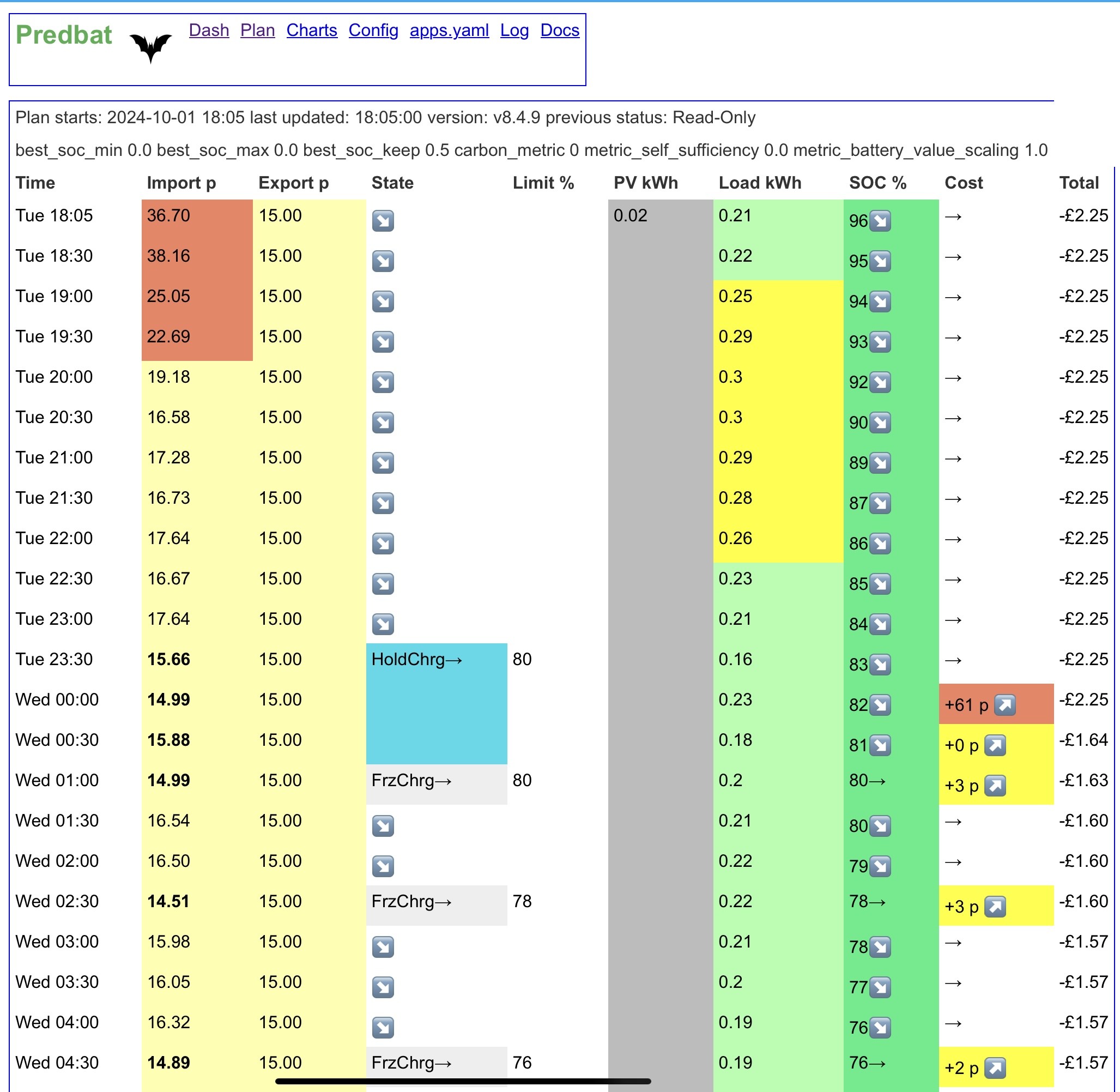Click discharge arrow icon in Tue 18:05 State
Image resolution: width=1120 pixels, height=1092 pixels.
pyautogui.click(x=383, y=220)
